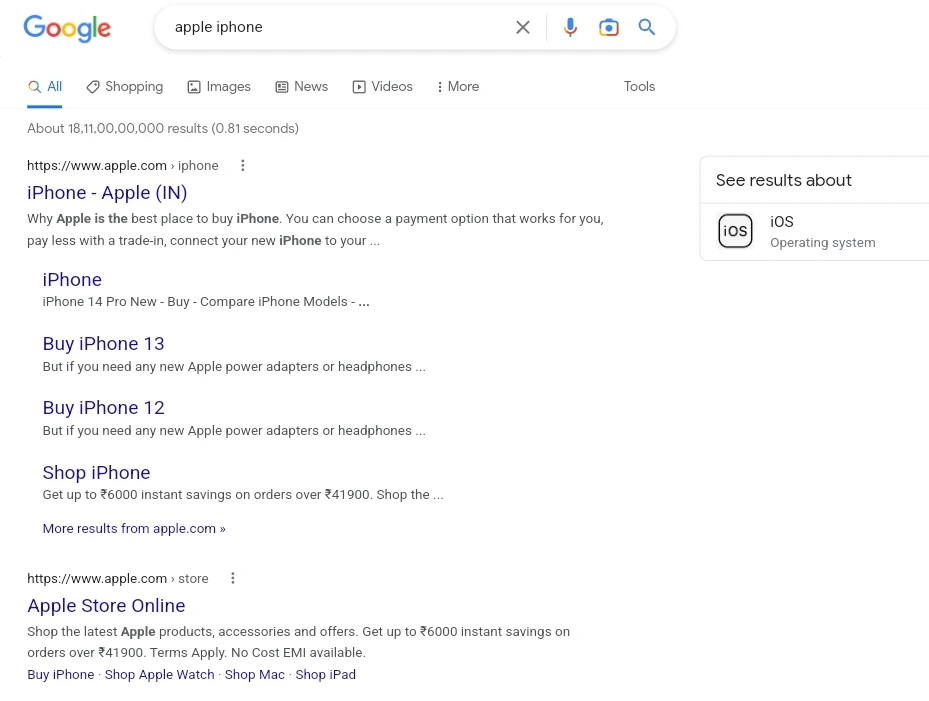Click the 'https://www.apple.com › store' URL

click(x=118, y=578)
